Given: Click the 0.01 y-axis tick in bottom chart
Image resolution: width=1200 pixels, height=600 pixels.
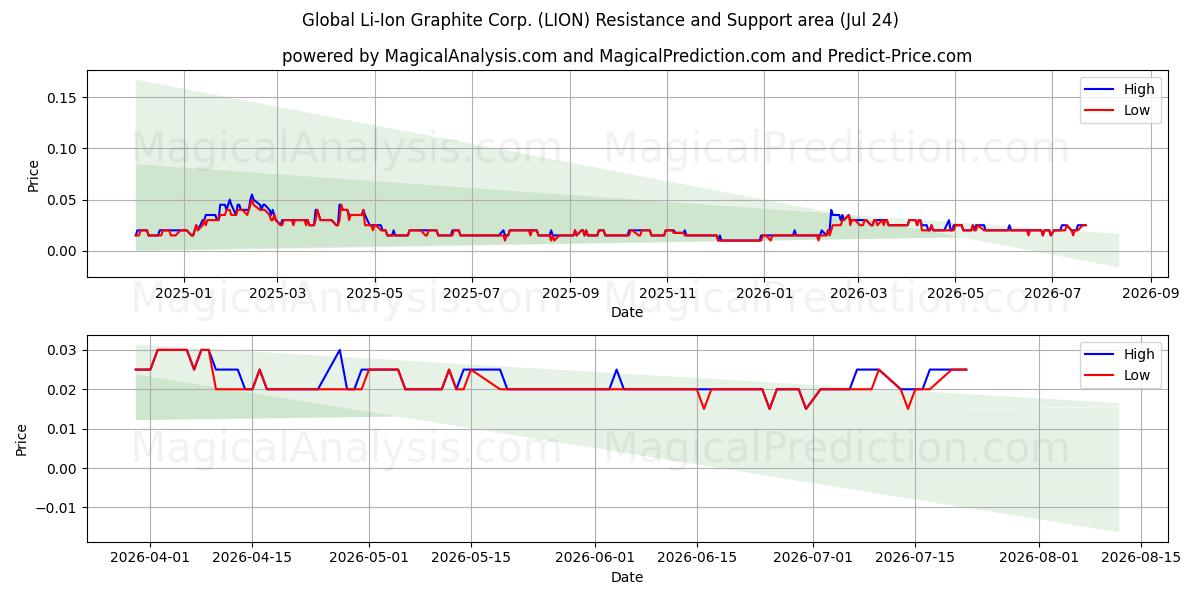Looking at the screenshot, I should pyautogui.click(x=64, y=429).
